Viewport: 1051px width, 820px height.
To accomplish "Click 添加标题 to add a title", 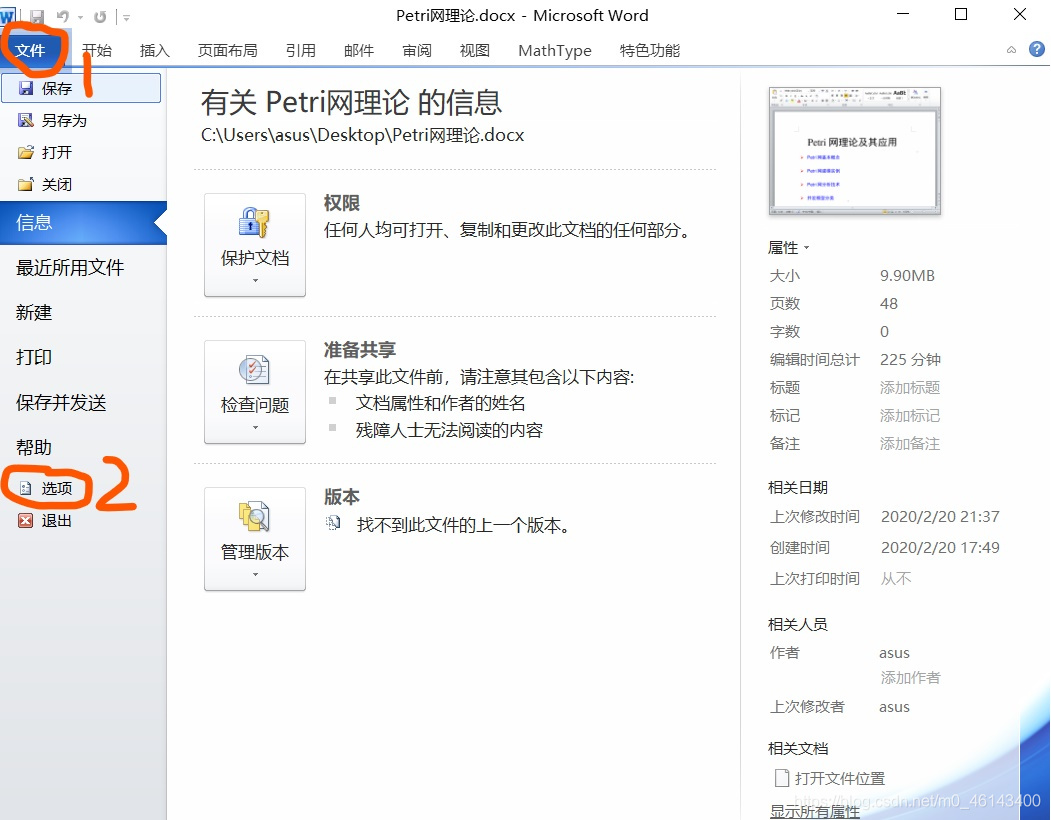I will click(x=910, y=388).
